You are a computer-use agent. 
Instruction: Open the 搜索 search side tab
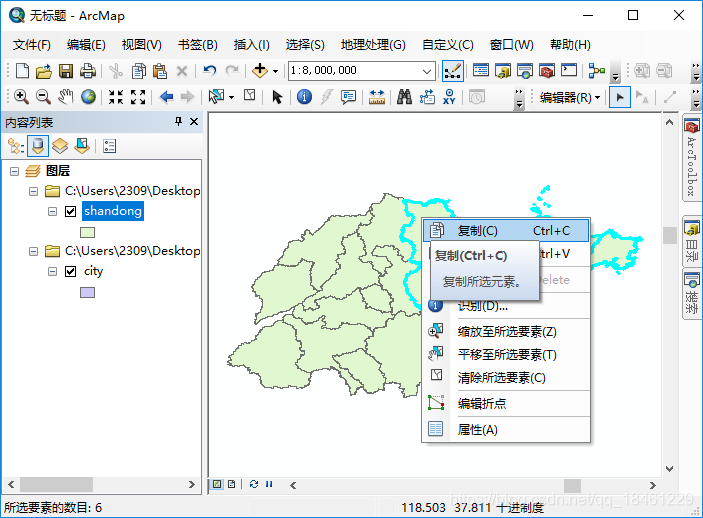tap(691, 294)
